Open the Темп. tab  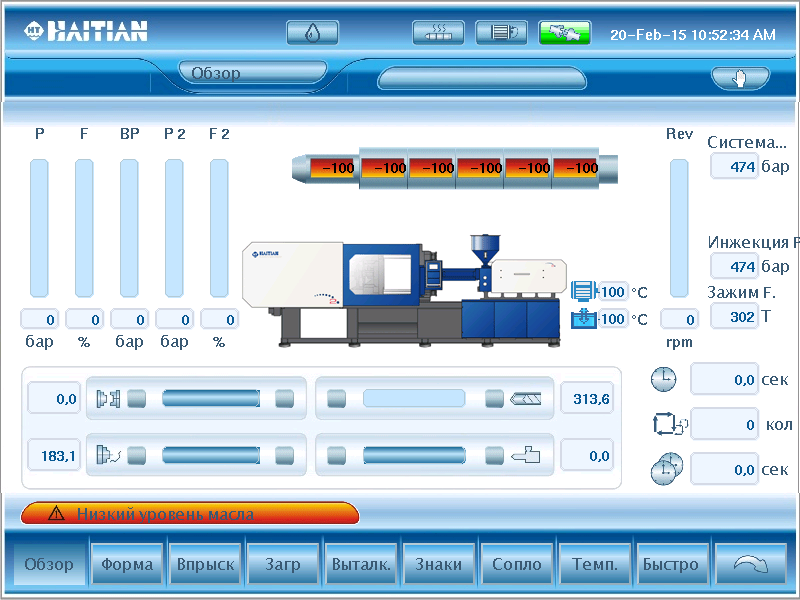tap(594, 564)
